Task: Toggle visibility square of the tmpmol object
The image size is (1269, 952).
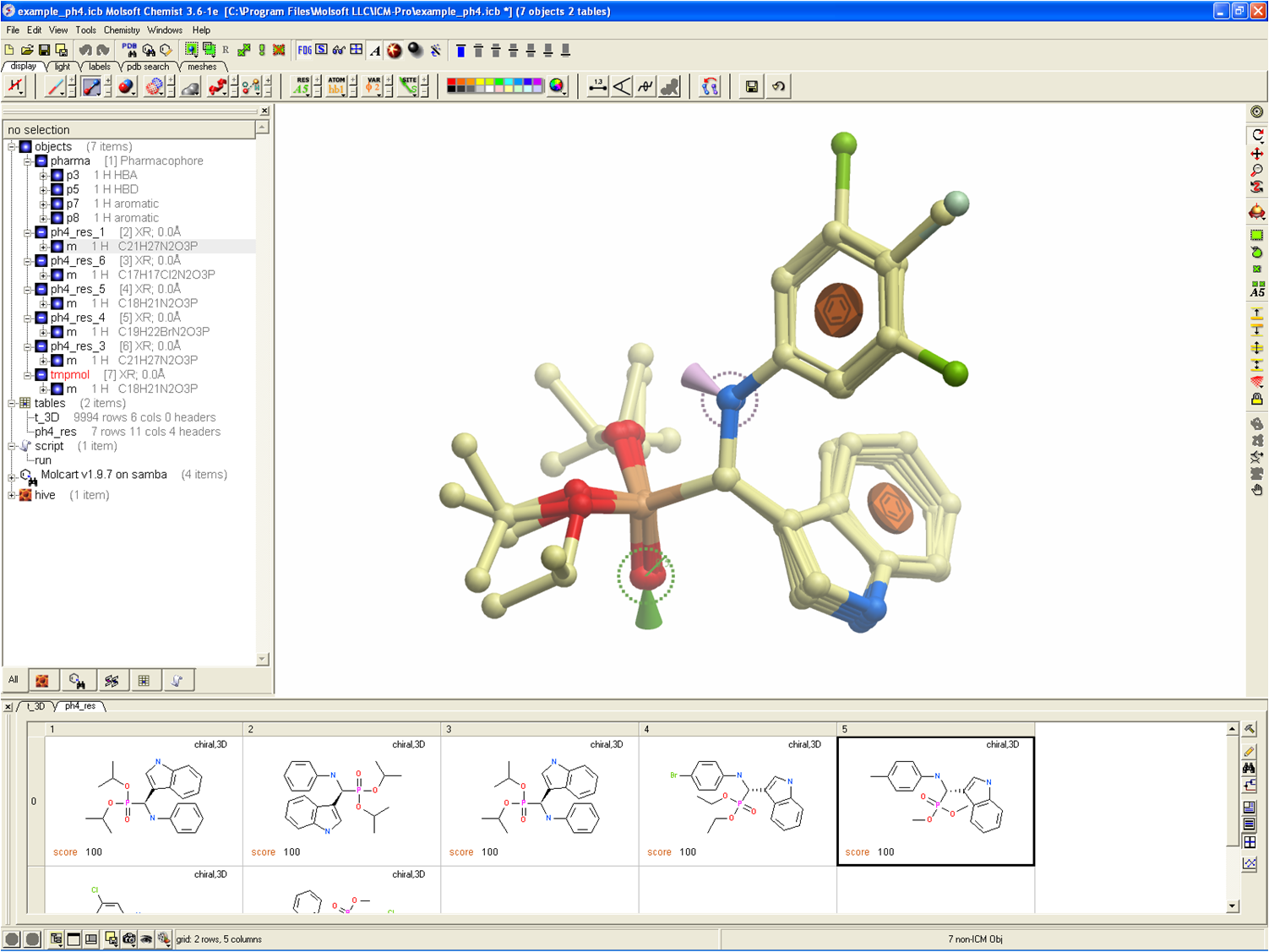Action: (41, 375)
